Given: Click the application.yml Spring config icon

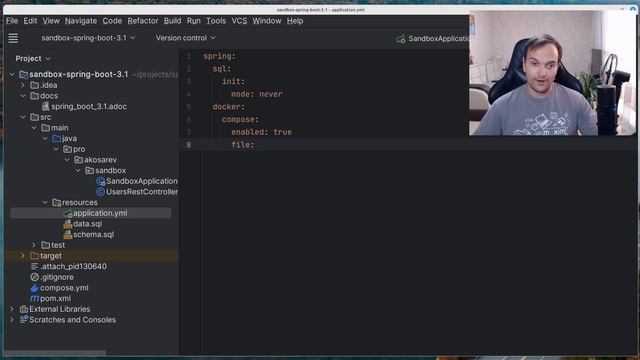Looking at the screenshot, I should coord(68,213).
